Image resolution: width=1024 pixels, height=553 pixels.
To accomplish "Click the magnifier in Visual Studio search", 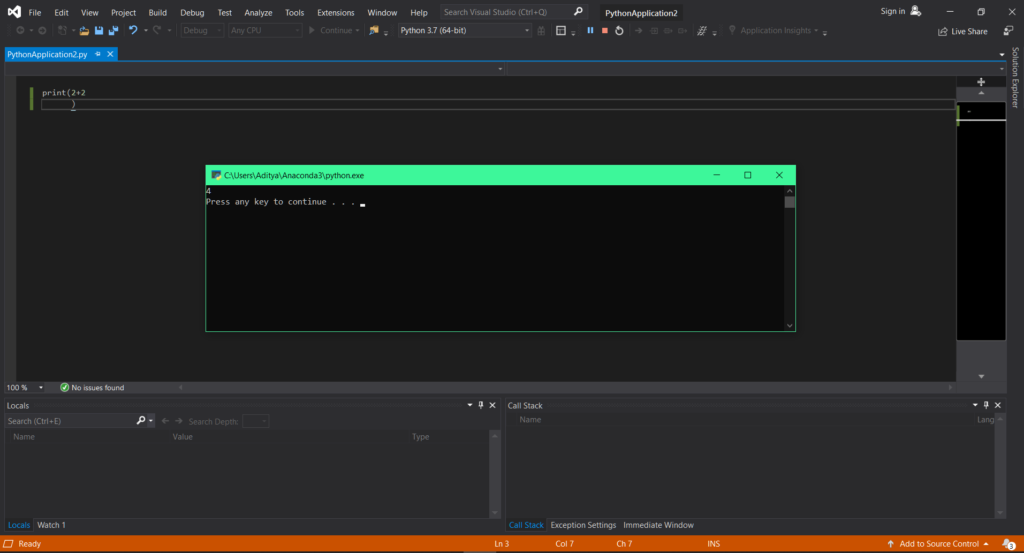I will (x=578, y=12).
